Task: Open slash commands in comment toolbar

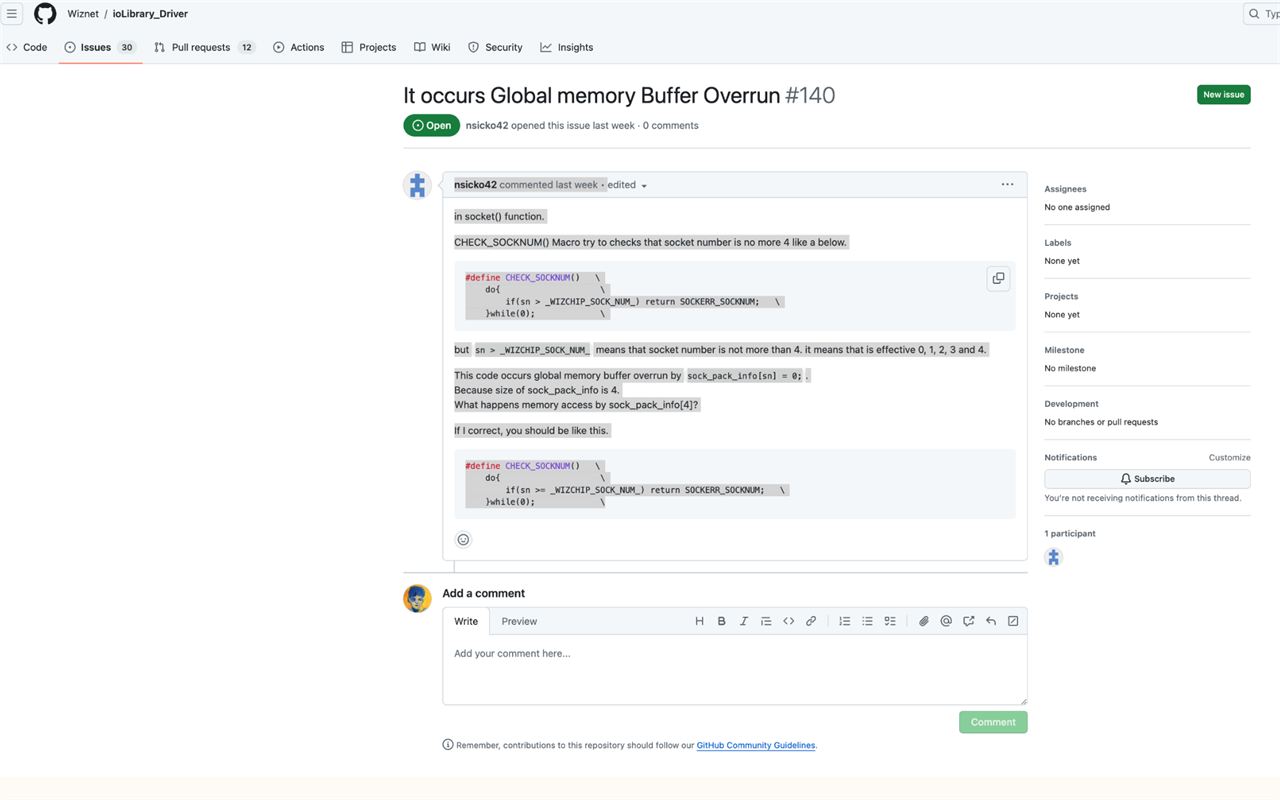Action: (x=1013, y=621)
